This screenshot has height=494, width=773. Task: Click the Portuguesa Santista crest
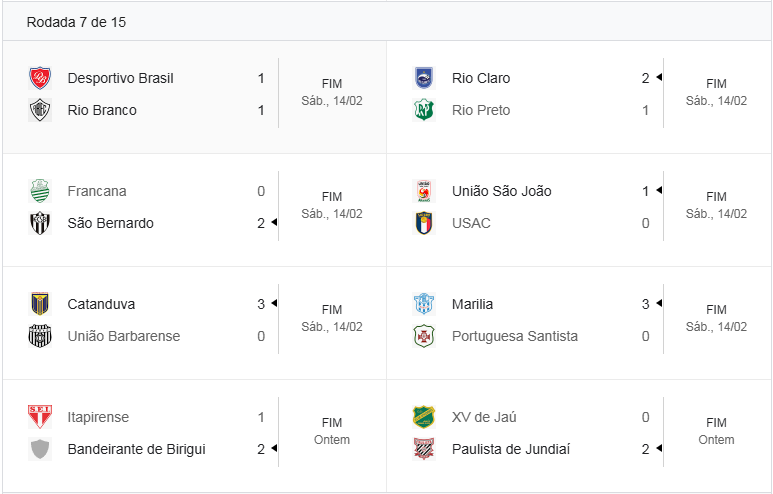tap(424, 336)
